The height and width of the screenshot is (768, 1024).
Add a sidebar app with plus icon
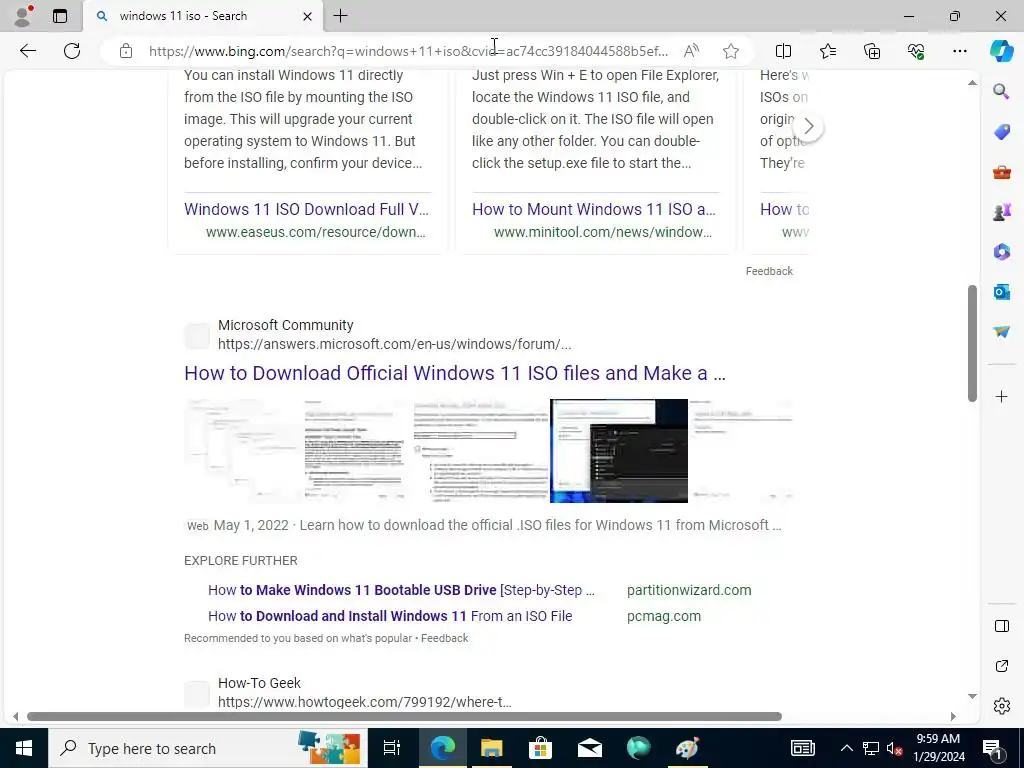coord(1001,396)
